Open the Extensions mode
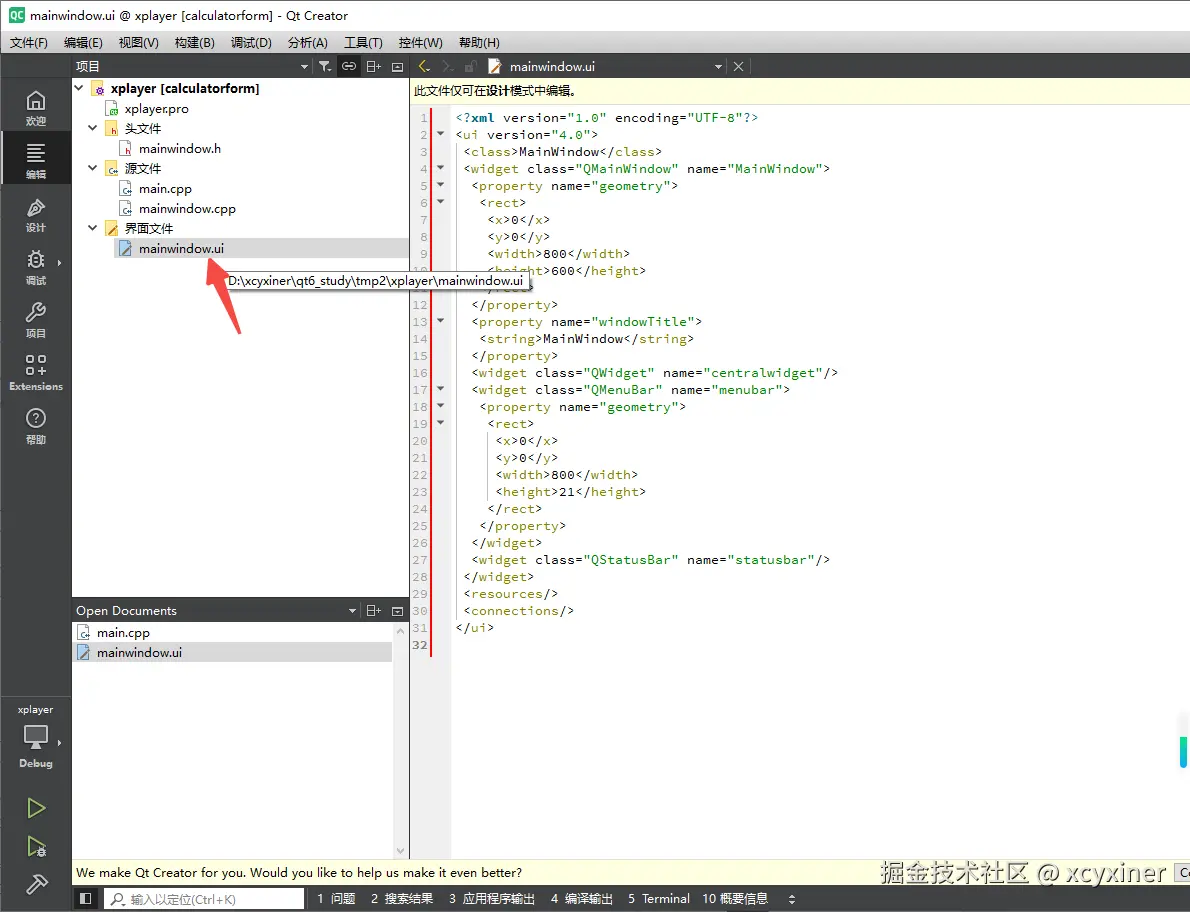This screenshot has height=912, width=1190. pyautogui.click(x=36, y=372)
